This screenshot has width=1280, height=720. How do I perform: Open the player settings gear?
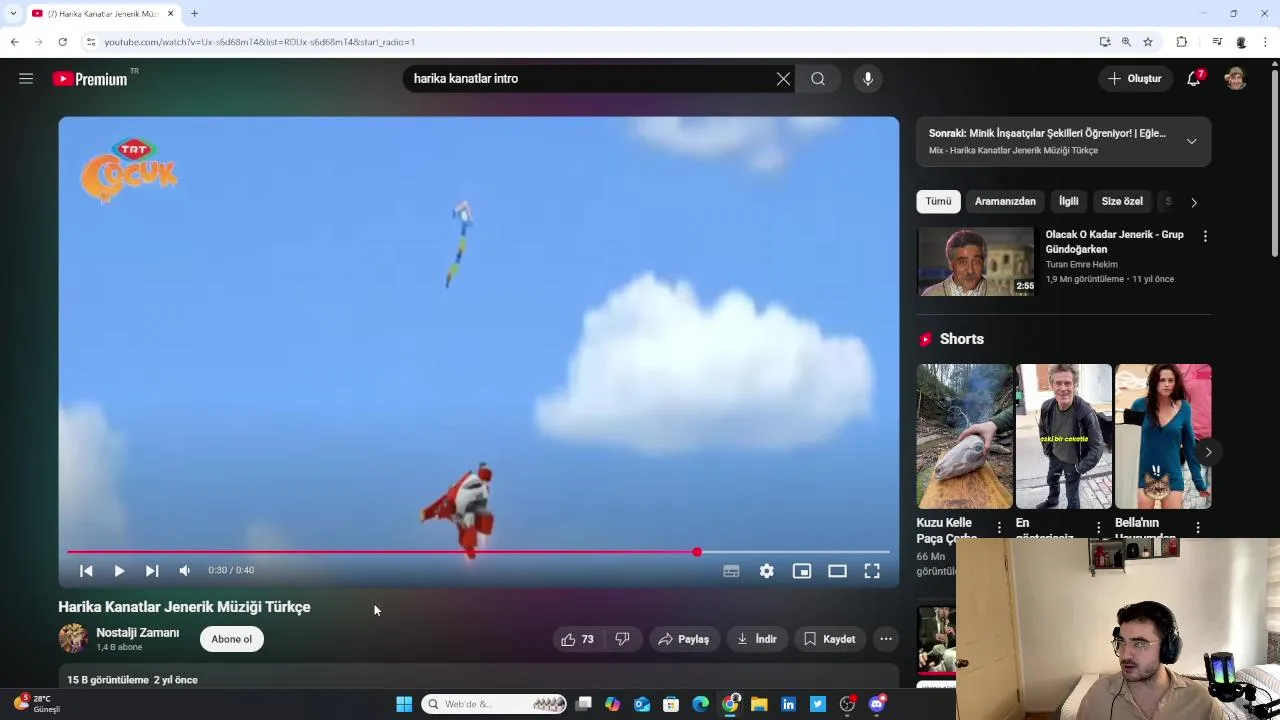tap(766, 571)
